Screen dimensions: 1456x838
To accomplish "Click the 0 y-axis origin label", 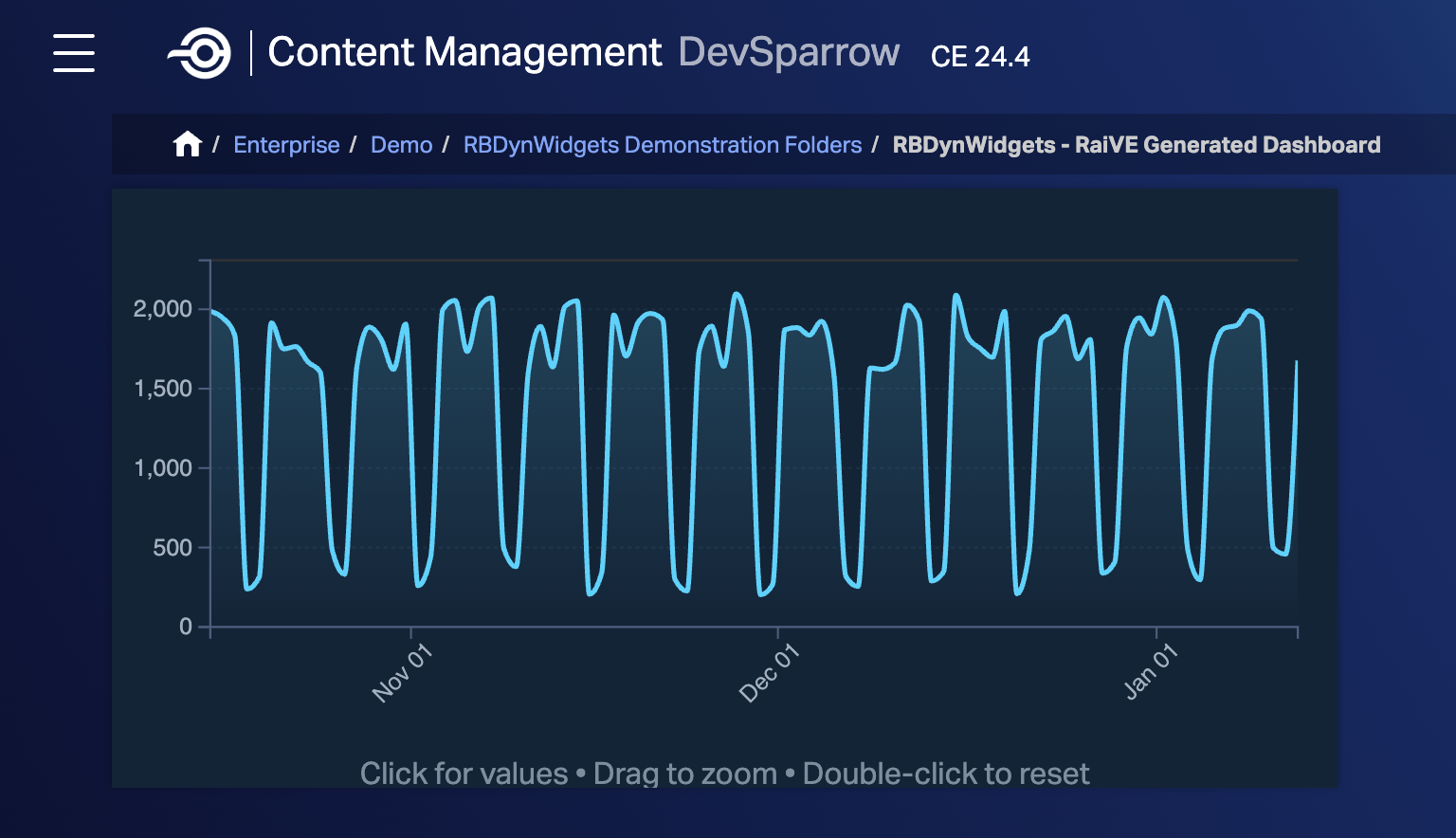I will point(186,627).
